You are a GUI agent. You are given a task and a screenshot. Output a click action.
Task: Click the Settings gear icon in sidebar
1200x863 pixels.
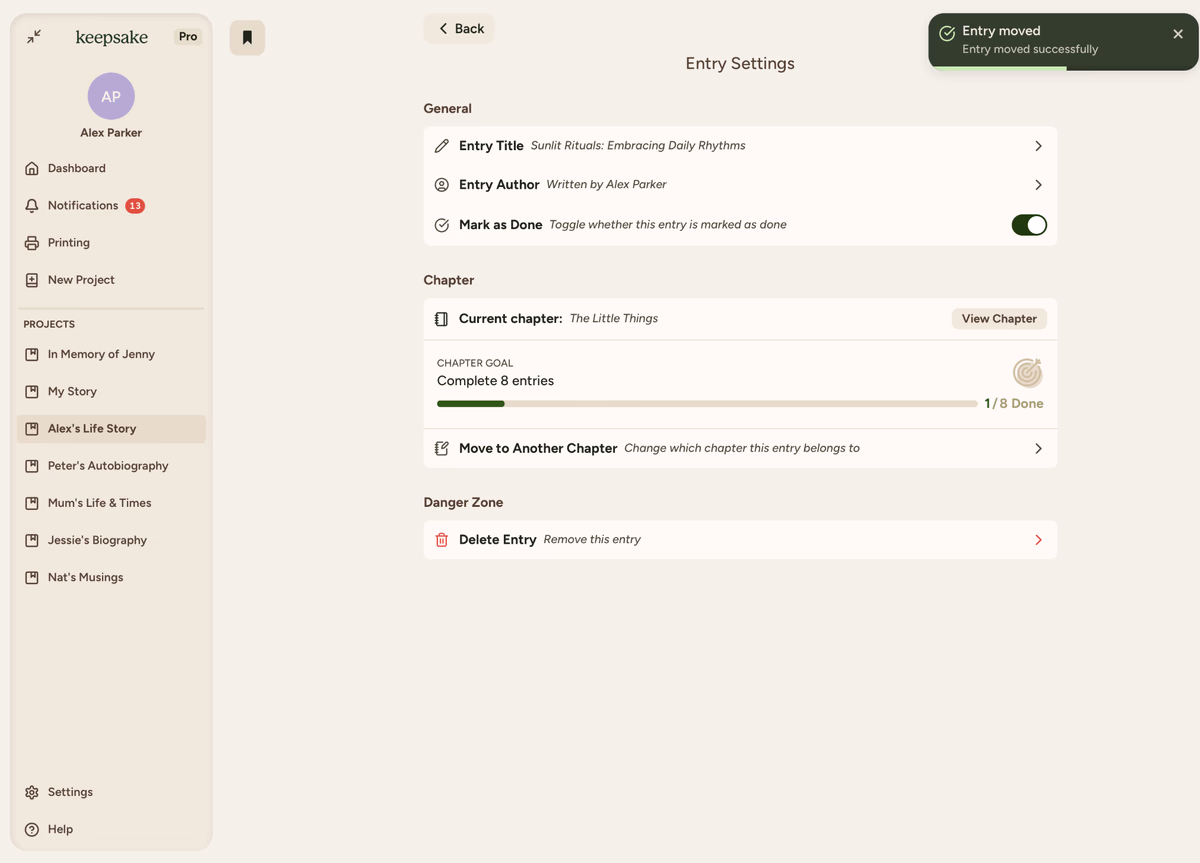tap(32, 792)
